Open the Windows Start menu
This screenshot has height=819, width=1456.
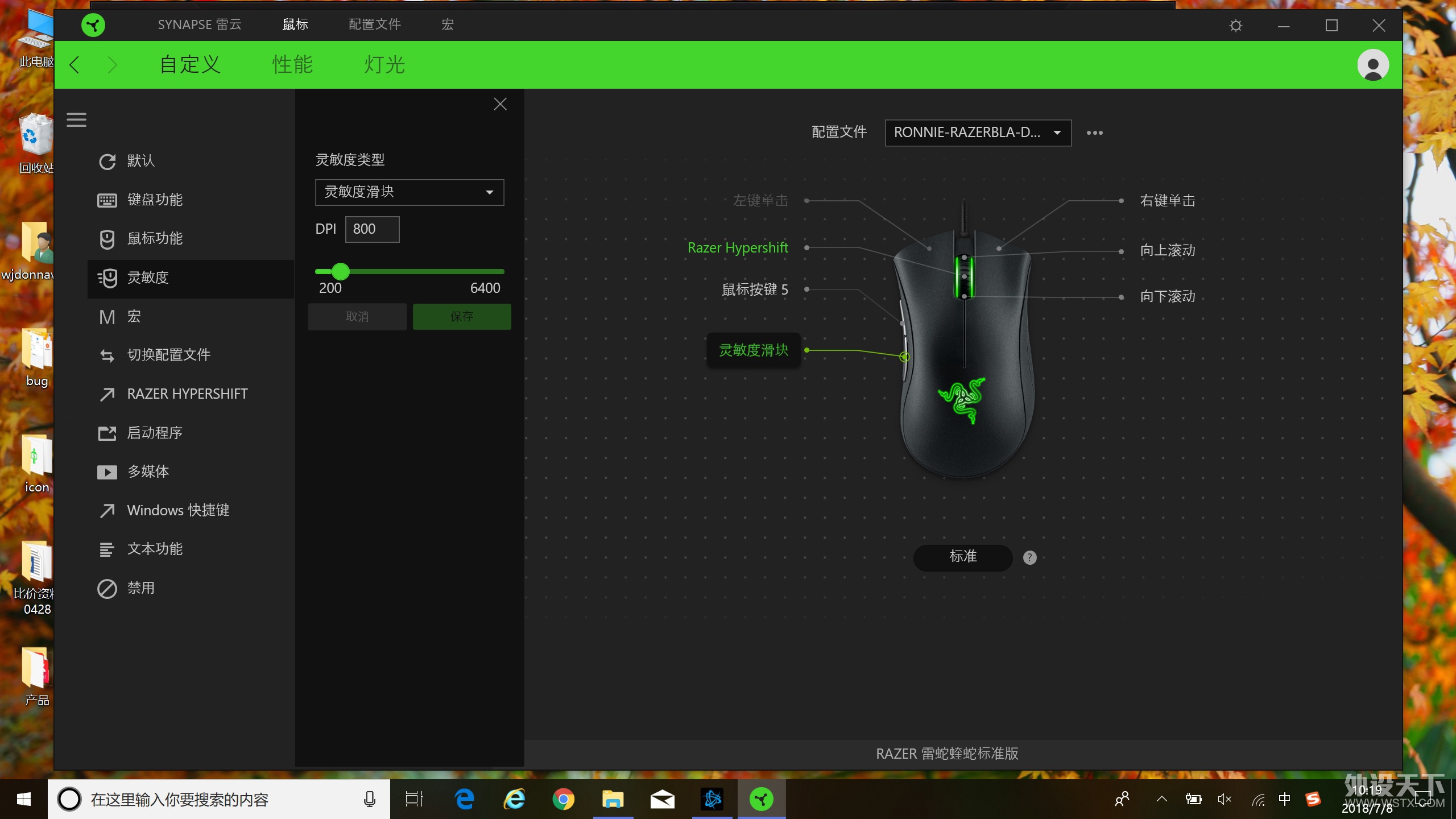tap(24, 800)
